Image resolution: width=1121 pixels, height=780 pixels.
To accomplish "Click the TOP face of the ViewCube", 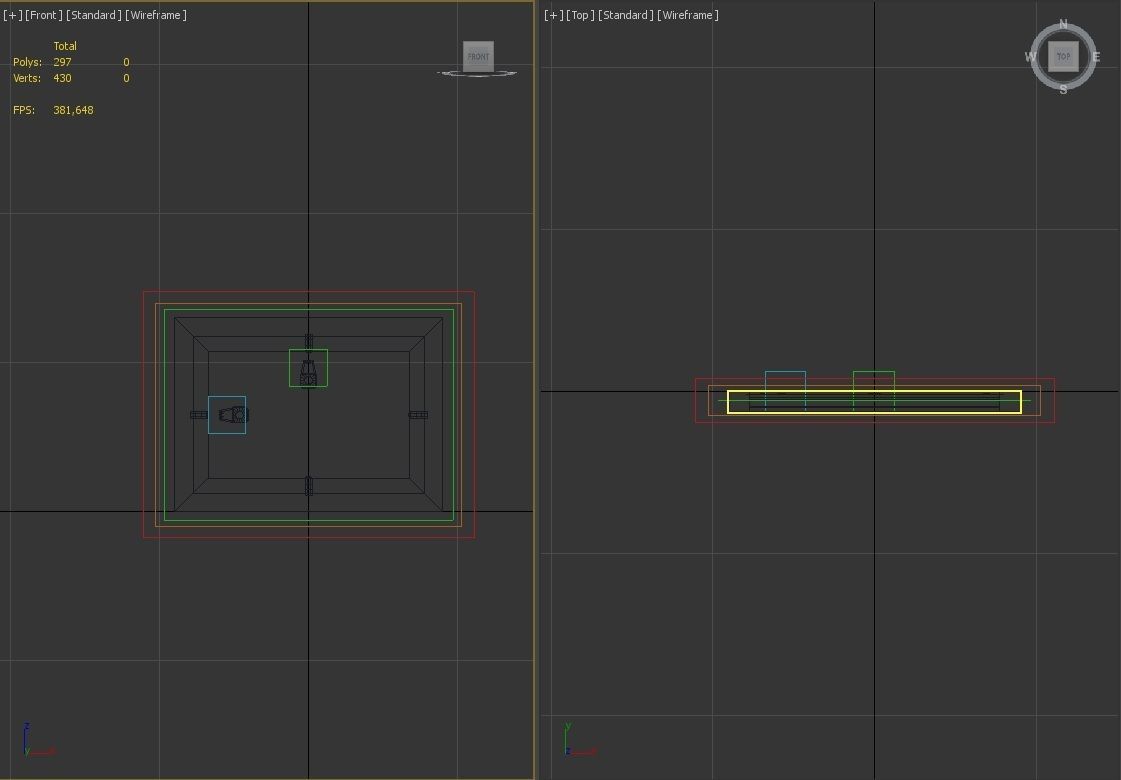I will pos(1063,56).
